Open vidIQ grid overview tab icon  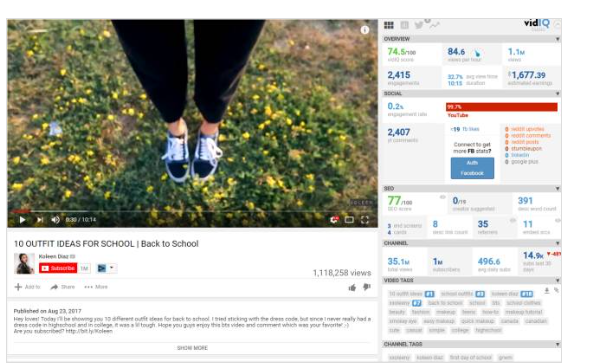click(389, 25)
